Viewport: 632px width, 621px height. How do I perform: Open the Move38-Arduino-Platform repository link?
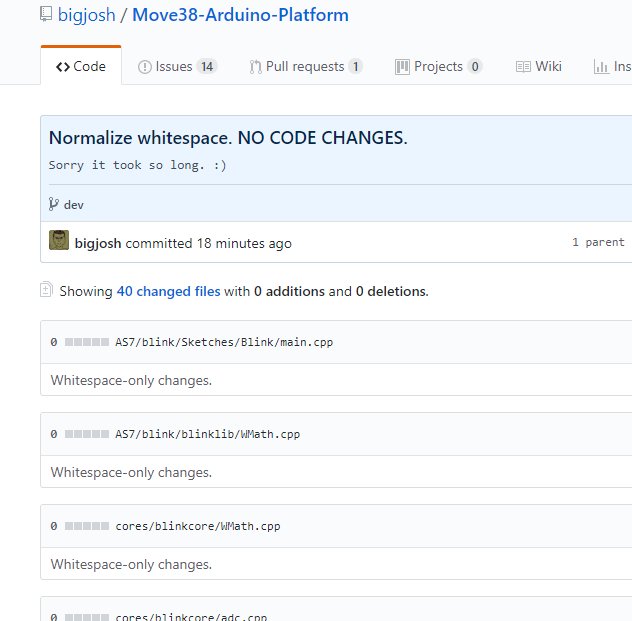pos(240,16)
